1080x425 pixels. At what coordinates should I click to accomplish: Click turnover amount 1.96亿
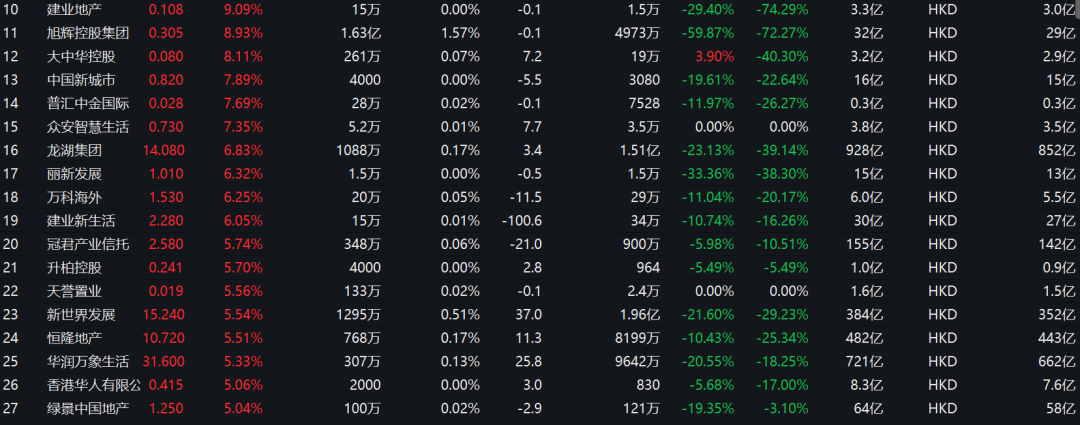coord(640,314)
